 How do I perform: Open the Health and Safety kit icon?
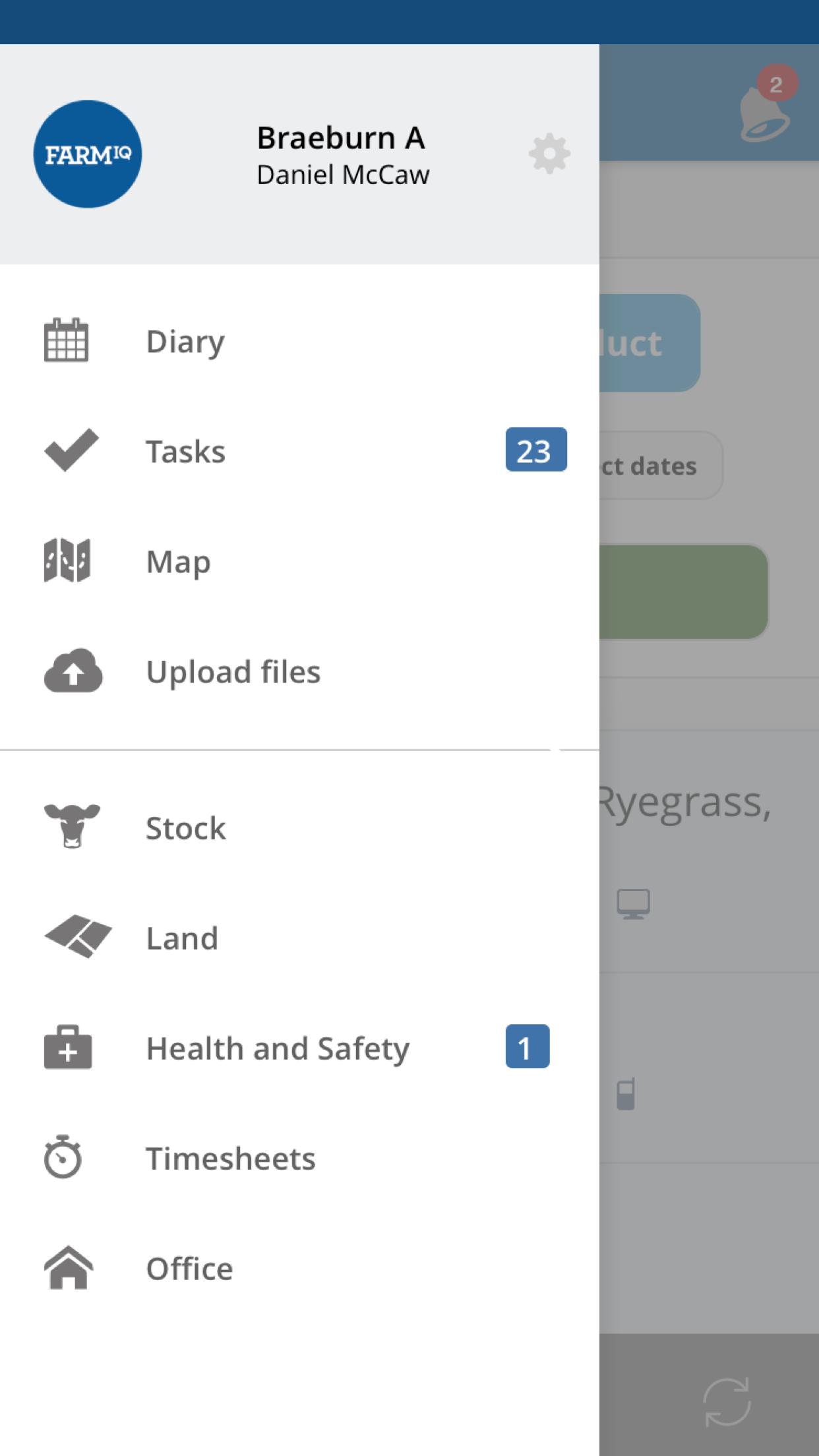coord(68,1047)
